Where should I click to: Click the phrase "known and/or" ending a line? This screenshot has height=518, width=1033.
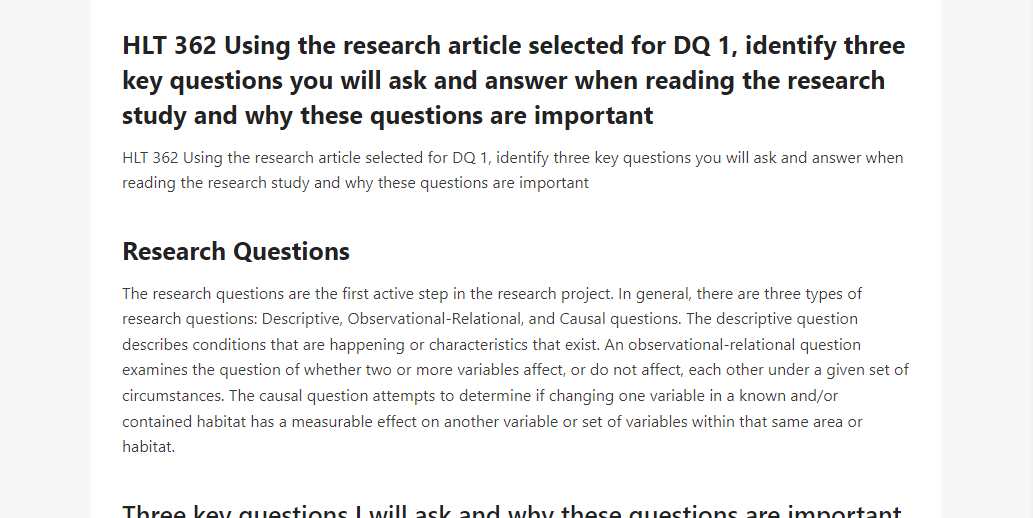point(789,395)
